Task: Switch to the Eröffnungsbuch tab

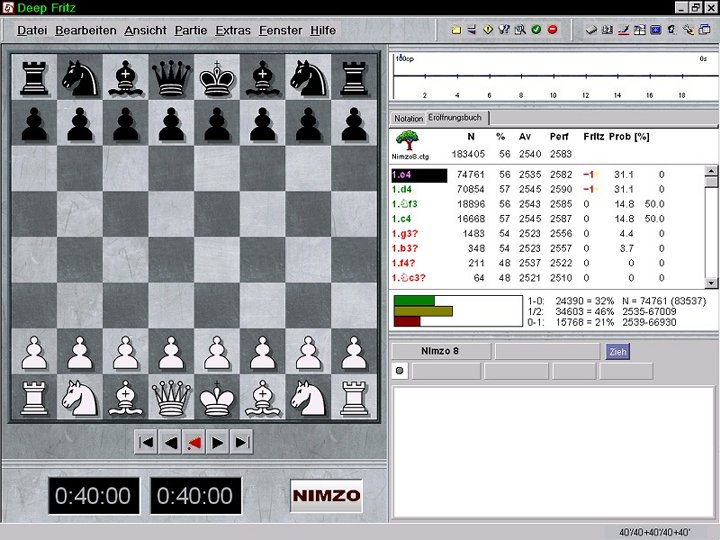Action: click(457, 118)
